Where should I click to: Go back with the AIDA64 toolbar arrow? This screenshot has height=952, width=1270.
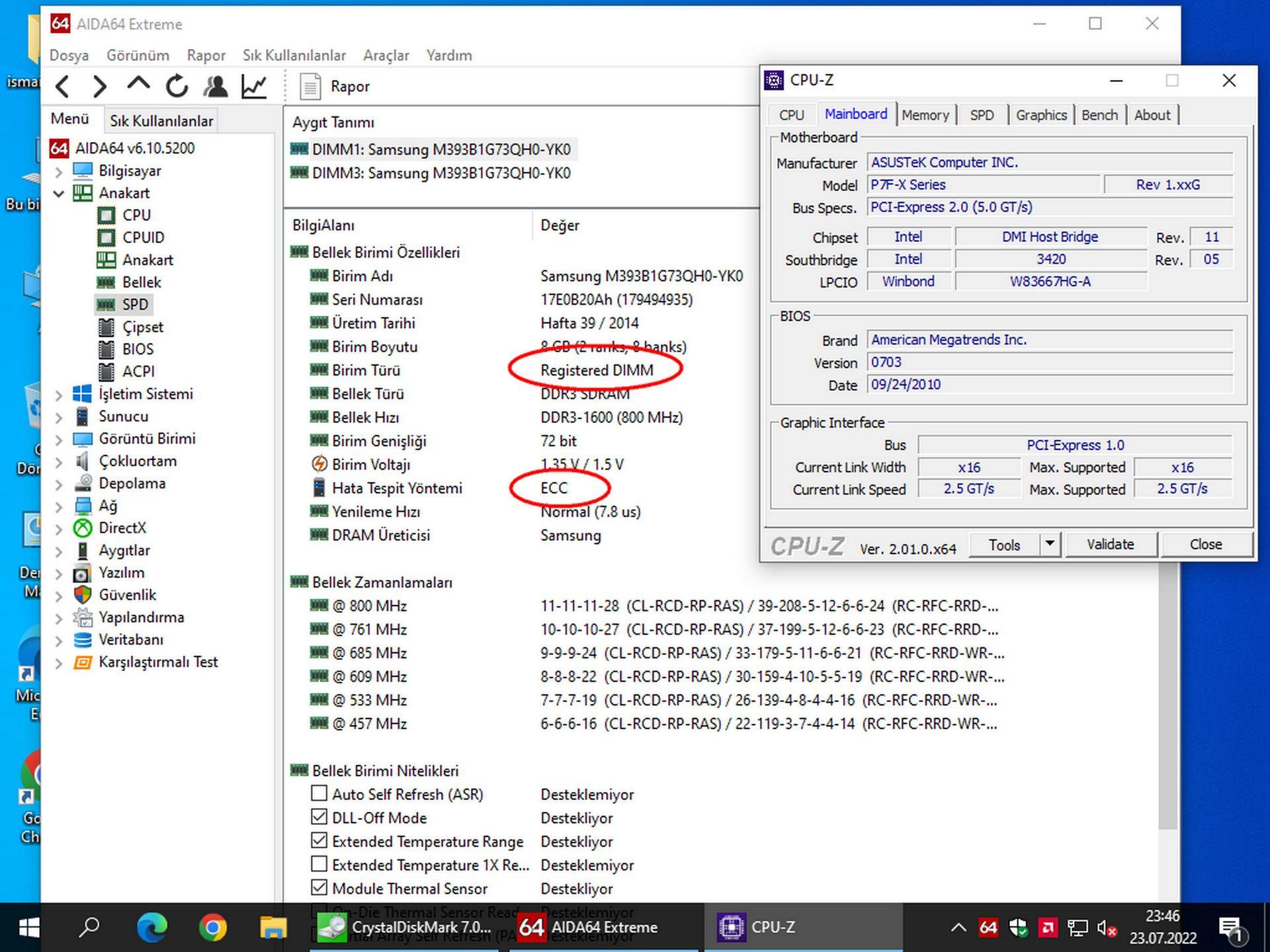point(62,87)
